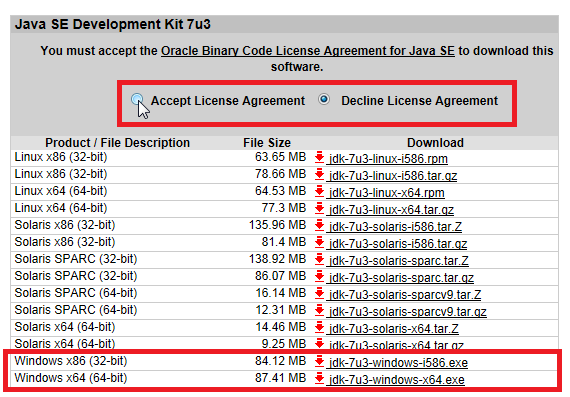Click the 'Product / File Description' column header
Image resolution: width=570 pixels, height=397 pixels.
(117, 143)
